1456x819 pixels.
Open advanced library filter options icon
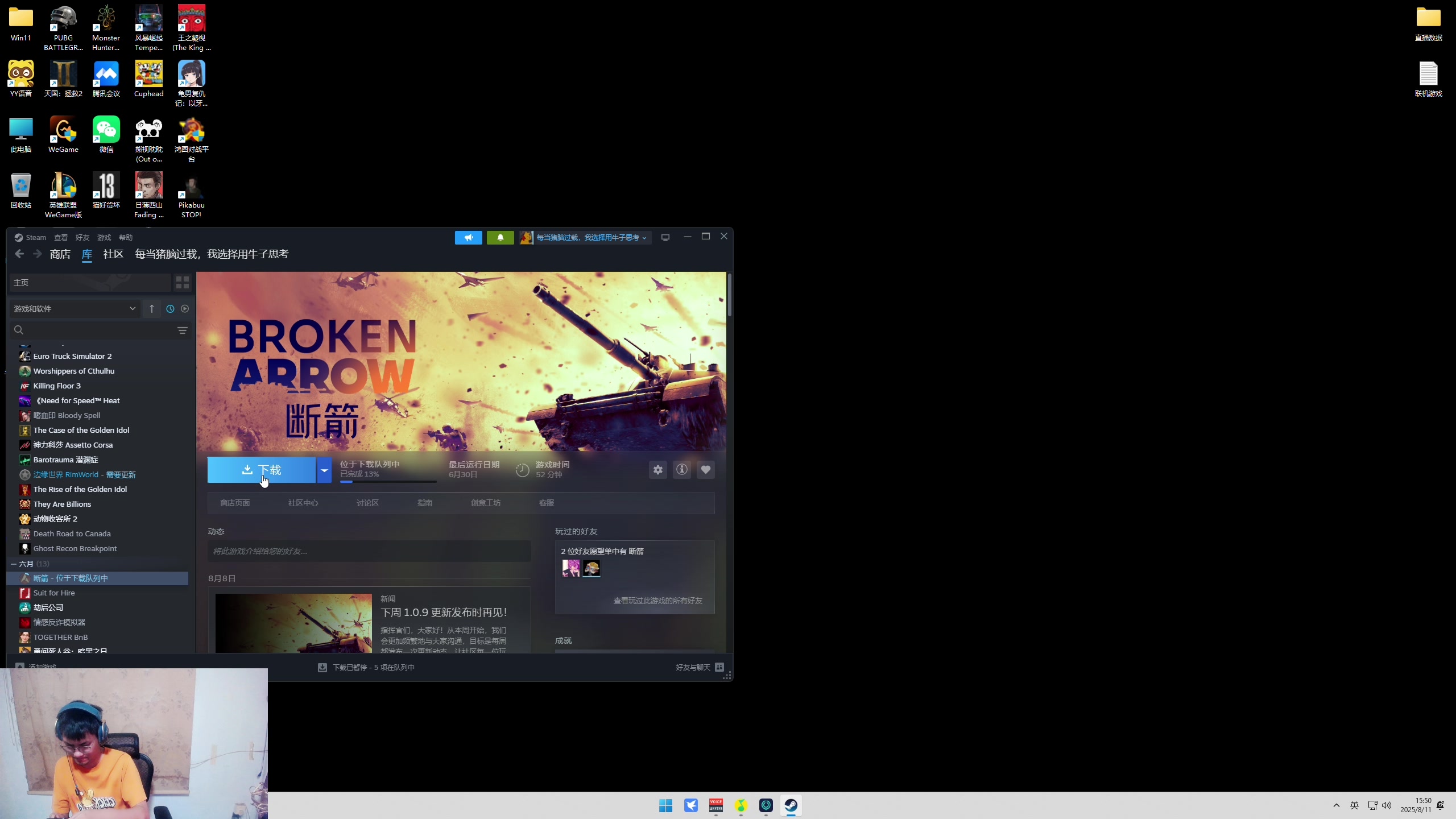click(182, 330)
